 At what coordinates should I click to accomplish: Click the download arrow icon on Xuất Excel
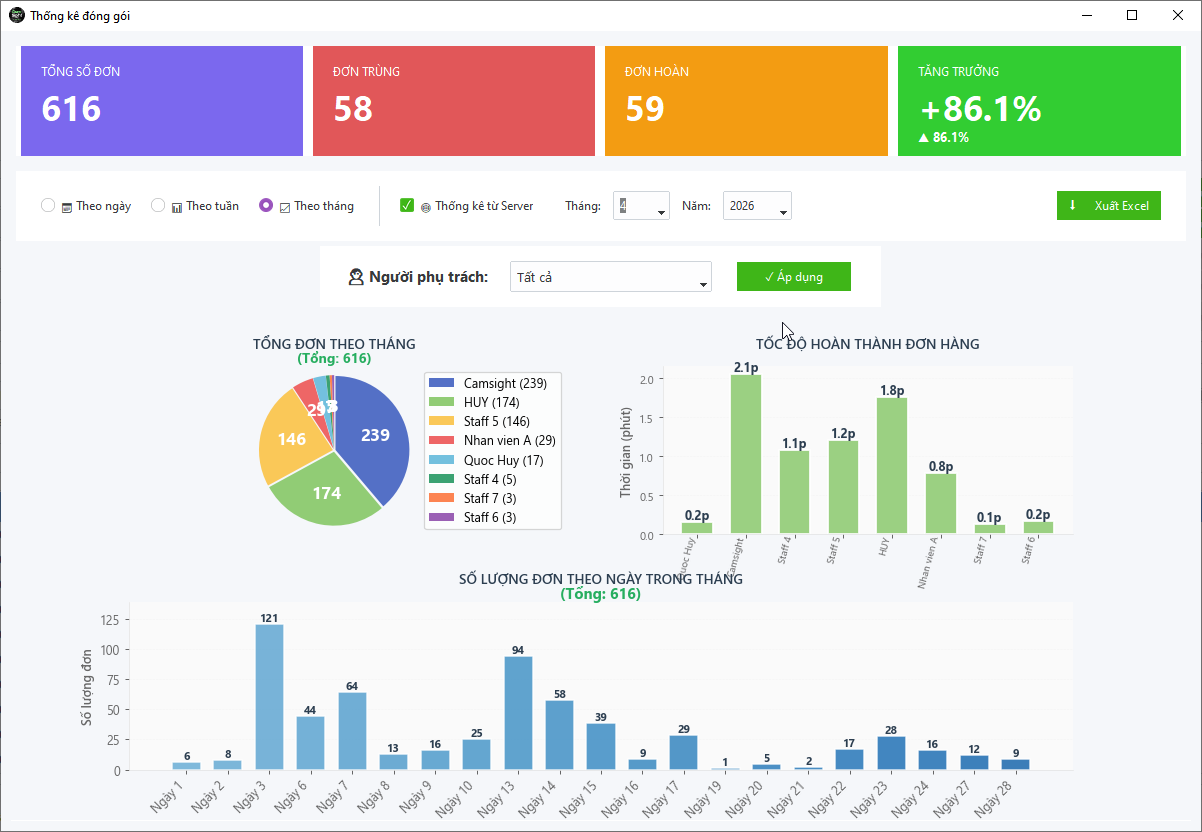(x=1073, y=205)
